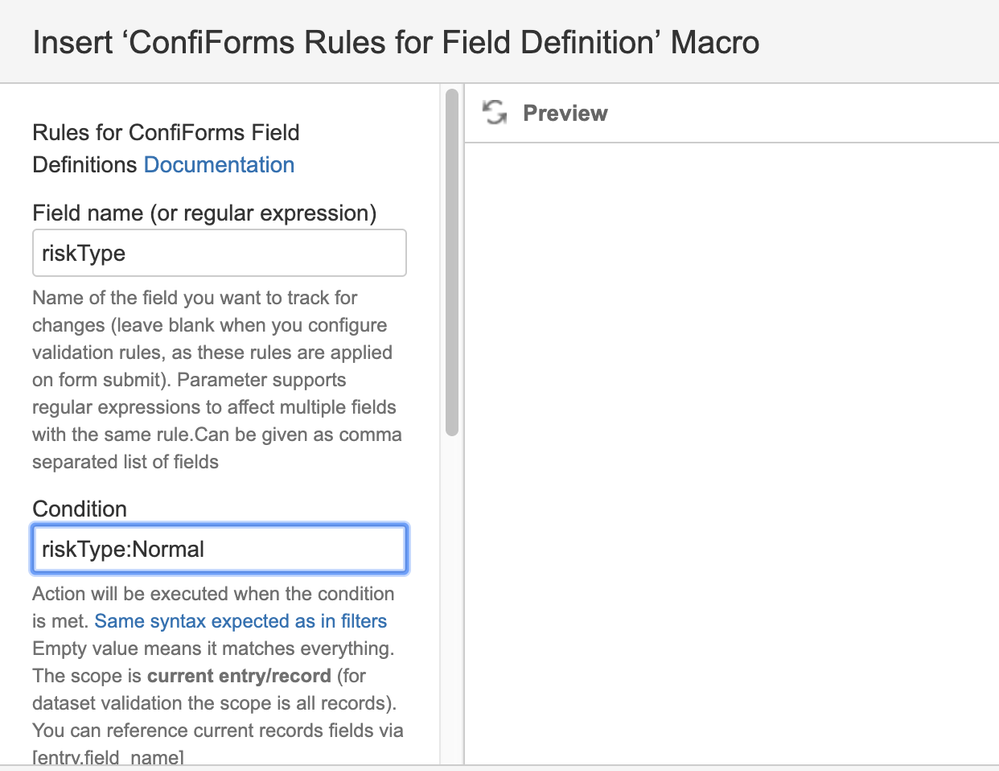Click the Condition input with riskType:Normal
Viewport: 999px width, 771px height.
coord(219,549)
